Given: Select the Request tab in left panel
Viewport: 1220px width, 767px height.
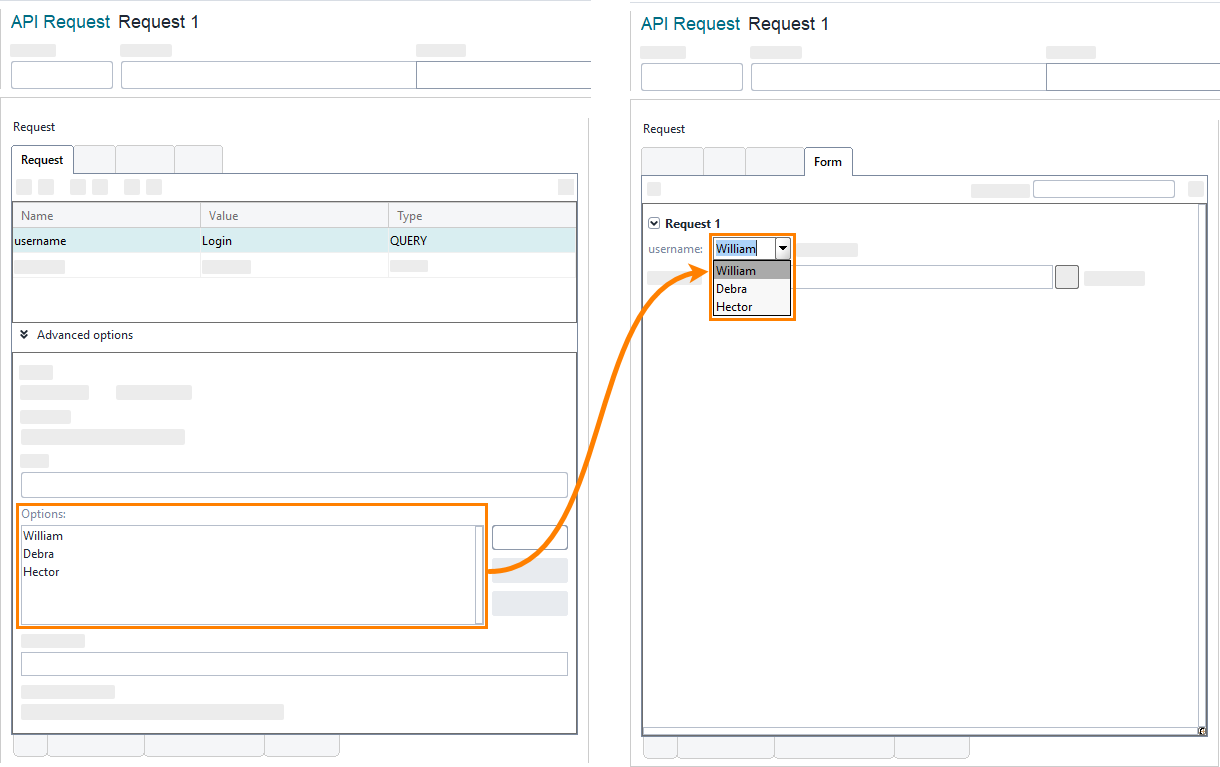Looking at the screenshot, I should (x=42, y=160).
